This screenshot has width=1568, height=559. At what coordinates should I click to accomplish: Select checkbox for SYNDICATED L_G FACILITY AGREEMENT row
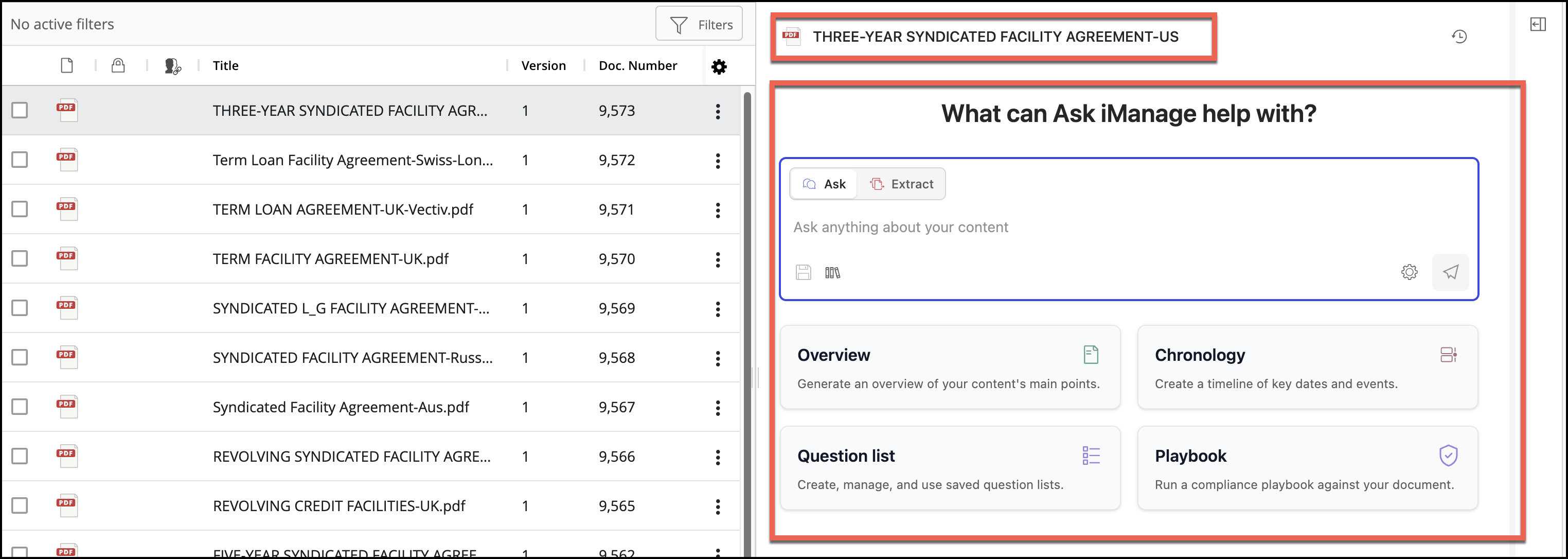coord(20,307)
